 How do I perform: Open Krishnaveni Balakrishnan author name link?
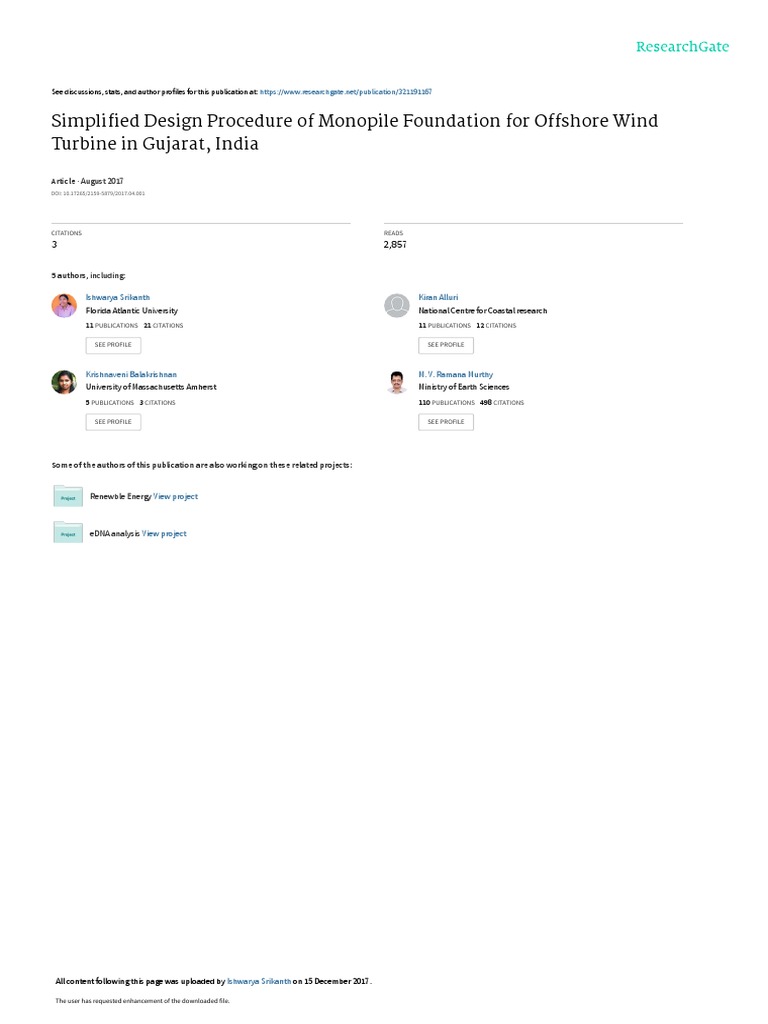coord(131,374)
